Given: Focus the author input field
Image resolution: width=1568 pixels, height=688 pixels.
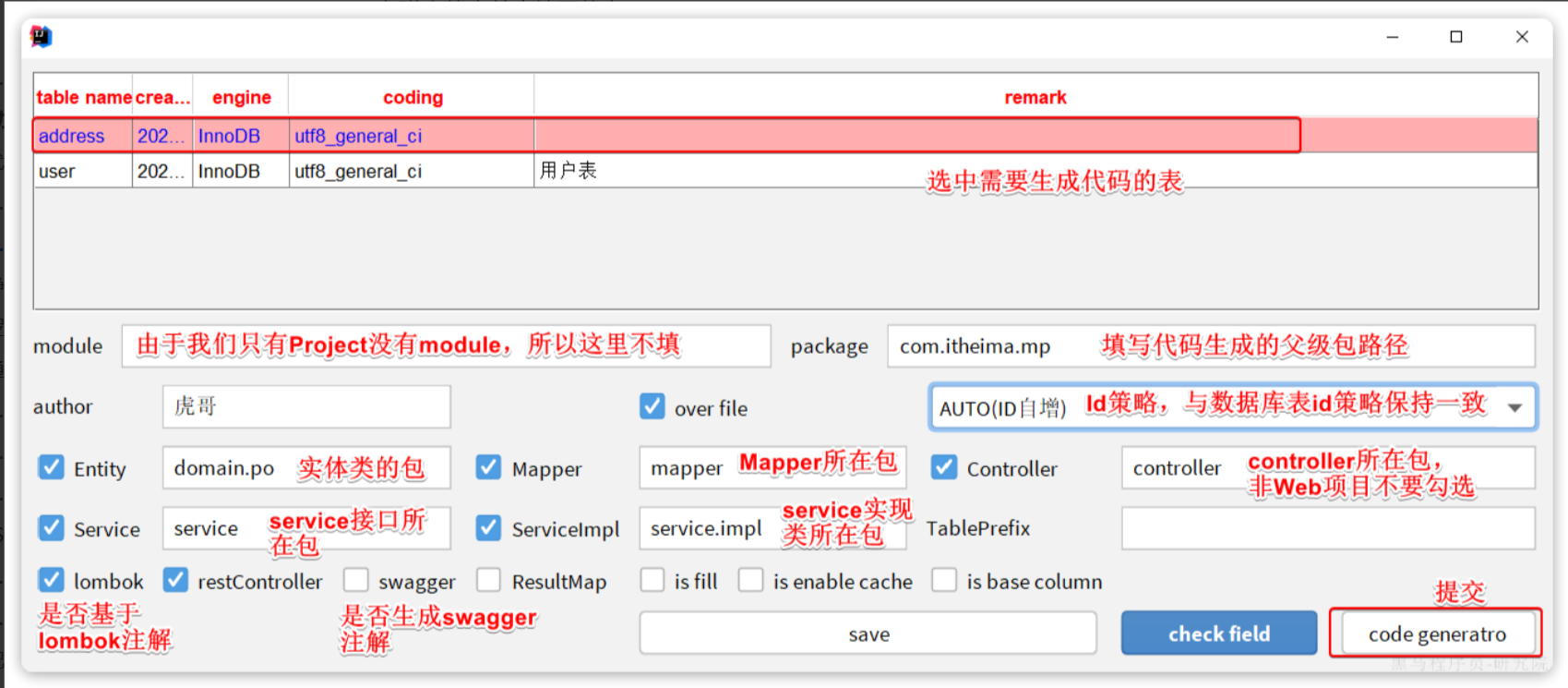Looking at the screenshot, I should [x=306, y=406].
